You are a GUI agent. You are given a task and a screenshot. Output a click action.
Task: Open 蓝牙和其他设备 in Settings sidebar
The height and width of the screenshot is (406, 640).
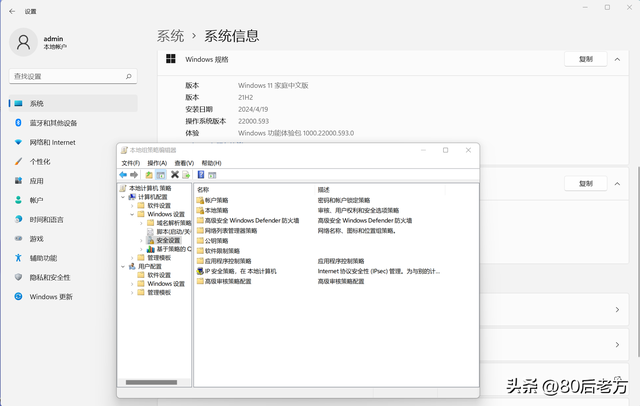[x=73, y=123]
